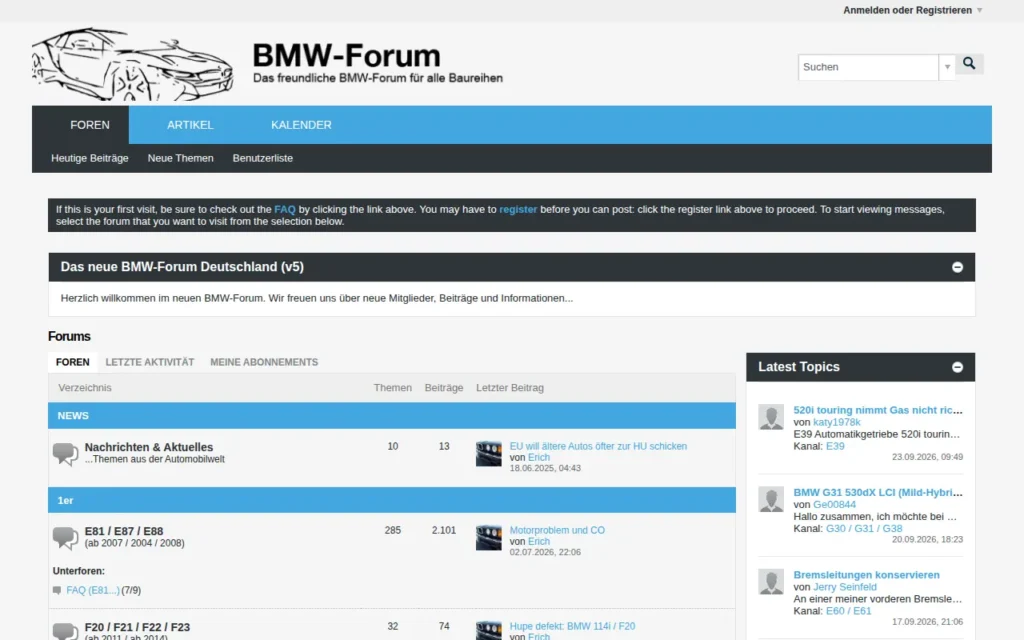The height and width of the screenshot is (640, 1024).
Task: Open katy1978k user profile
Action: 837,423
